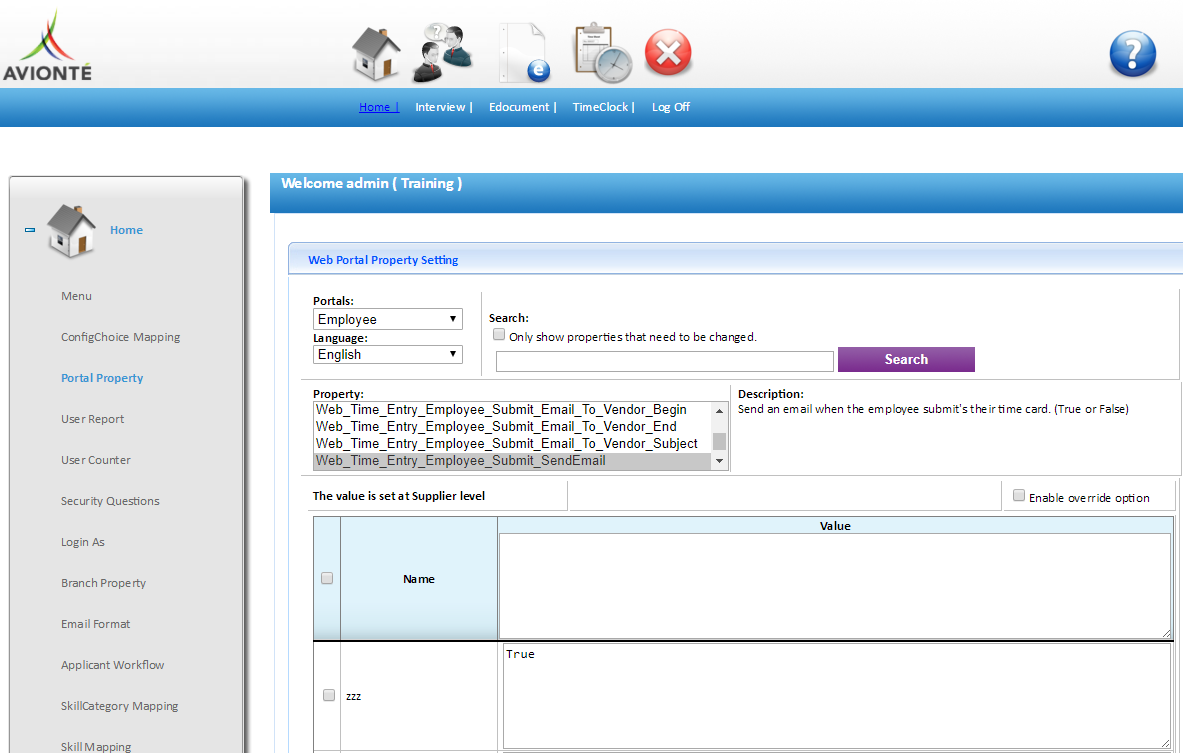This screenshot has width=1183, height=753.
Task: Select Portal Property in the sidebar
Action: click(102, 378)
